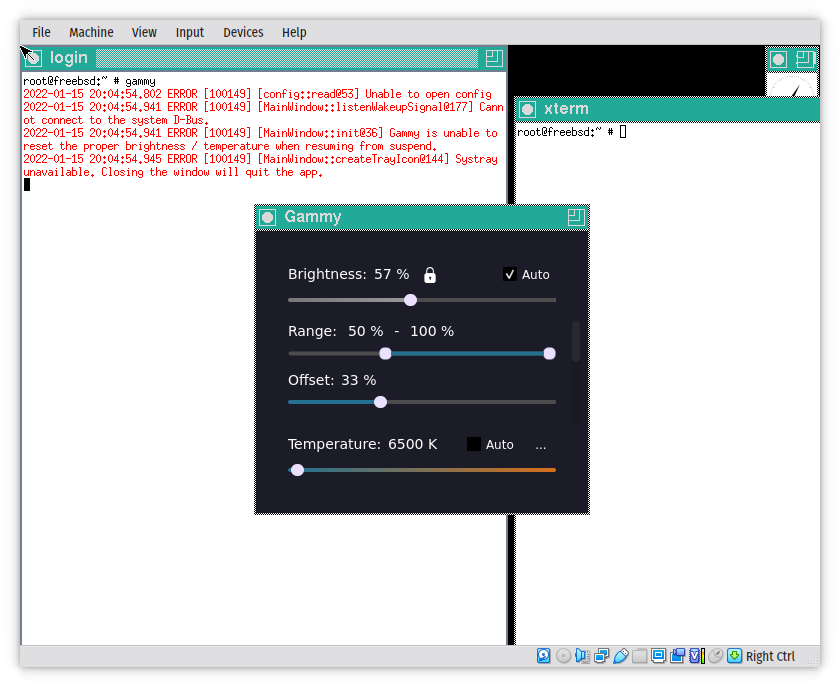Open the Gammy window menu circle button

tap(268, 217)
